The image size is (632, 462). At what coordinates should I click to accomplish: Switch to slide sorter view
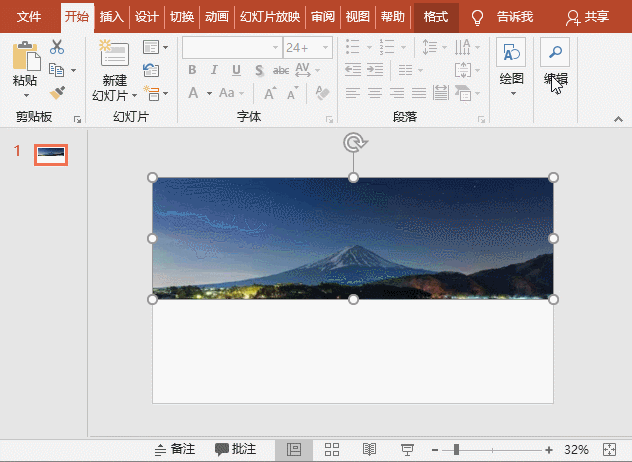coord(333,450)
